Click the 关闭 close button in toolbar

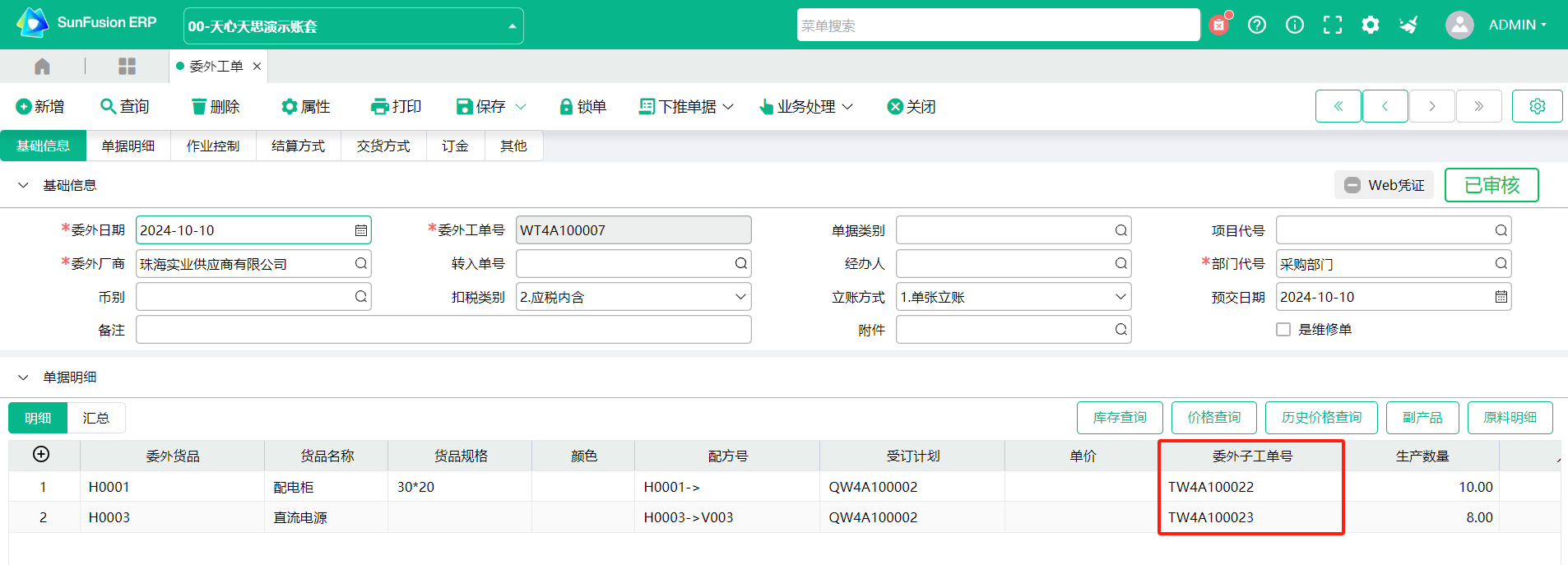pos(912,106)
